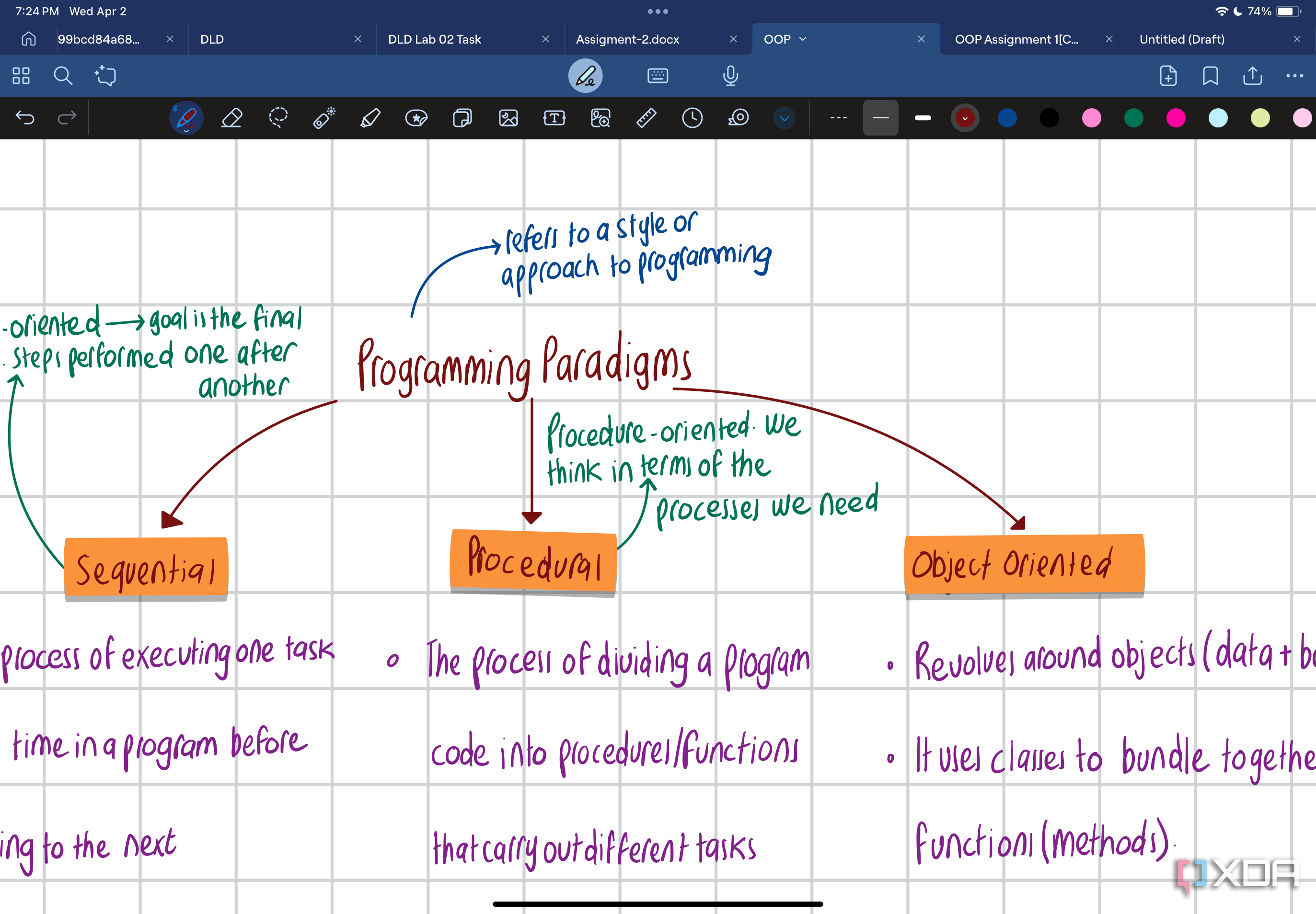
Task: Expand the OOP tab dropdown chevron
Action: (x=803, y=39)
